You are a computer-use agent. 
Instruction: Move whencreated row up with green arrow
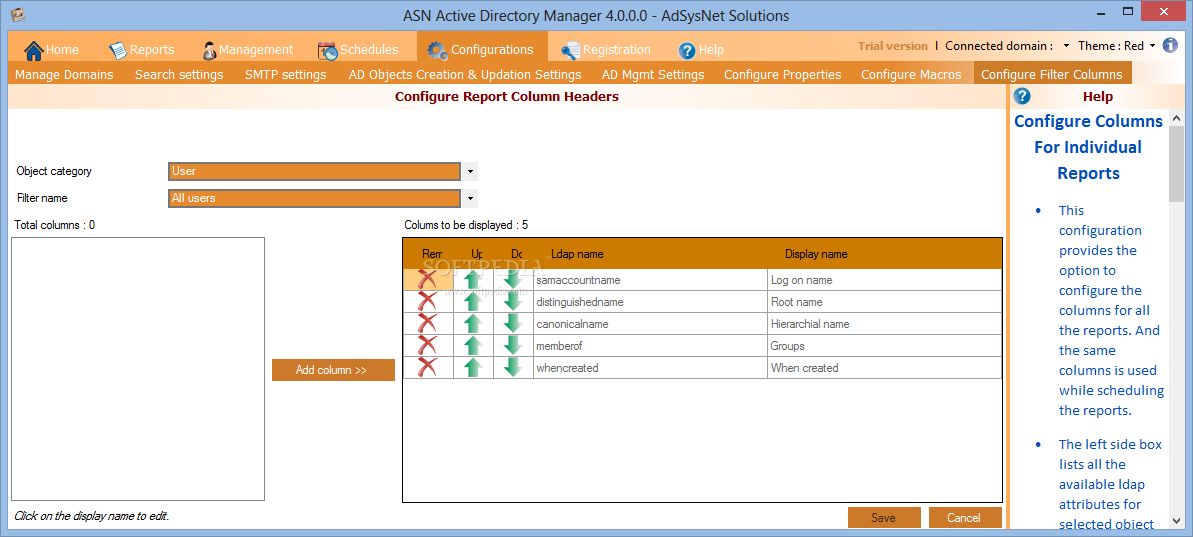point(473,367)
